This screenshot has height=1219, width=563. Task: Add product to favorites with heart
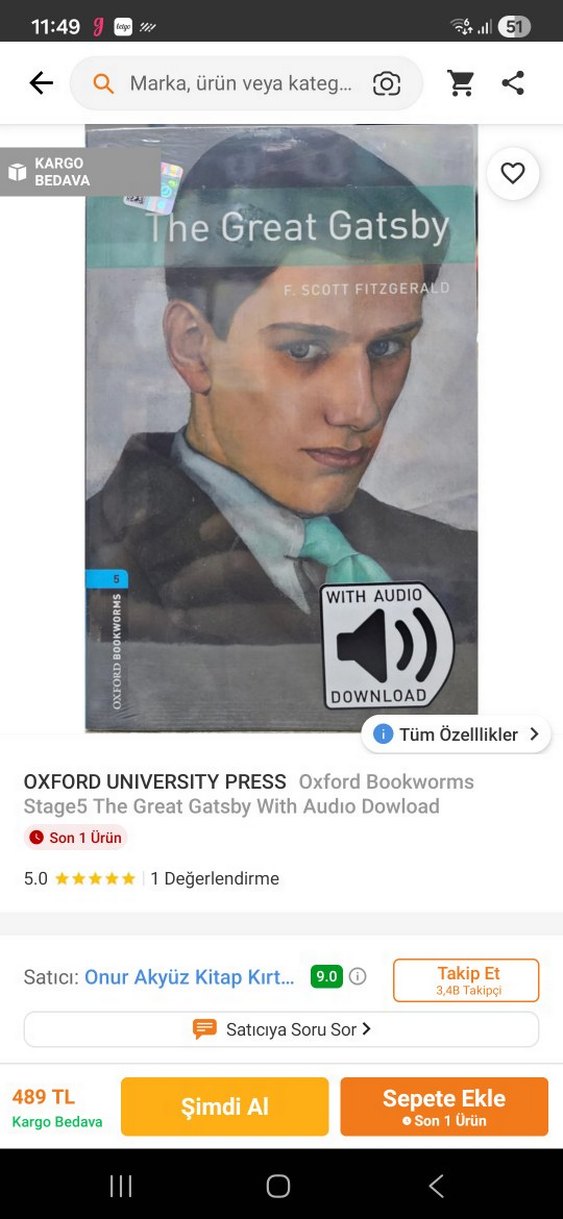513,174
